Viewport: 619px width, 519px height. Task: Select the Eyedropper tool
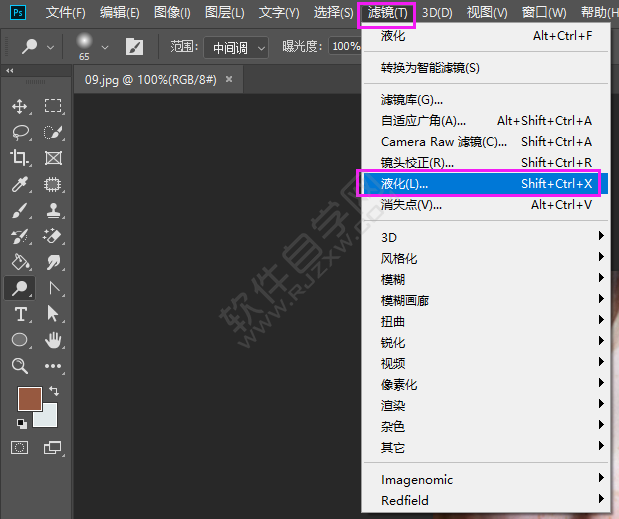[x=19, y=184]
